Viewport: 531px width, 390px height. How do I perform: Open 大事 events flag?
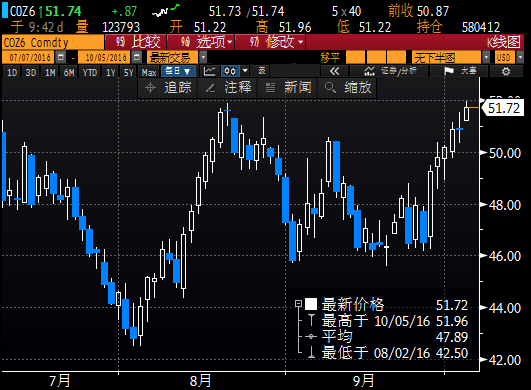(x=460, y=71)
